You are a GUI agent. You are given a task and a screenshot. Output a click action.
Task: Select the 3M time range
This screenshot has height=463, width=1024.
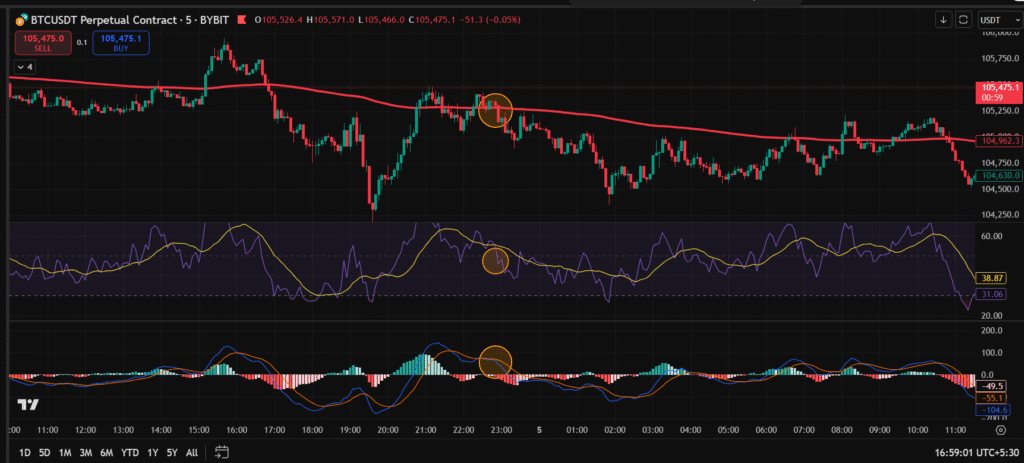[x=86, y=453]
